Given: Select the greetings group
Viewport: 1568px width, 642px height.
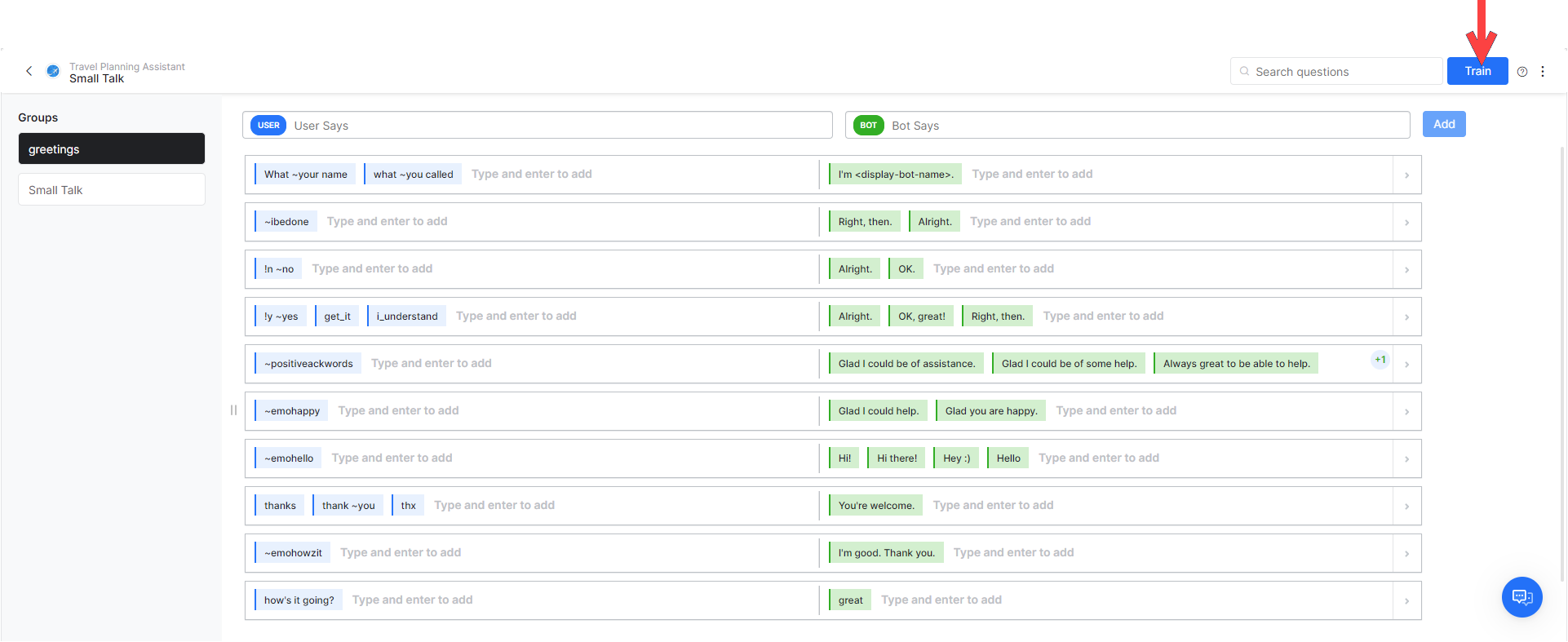Looking at the screenshot, I should pyautogui.click(x=112, y=149).
